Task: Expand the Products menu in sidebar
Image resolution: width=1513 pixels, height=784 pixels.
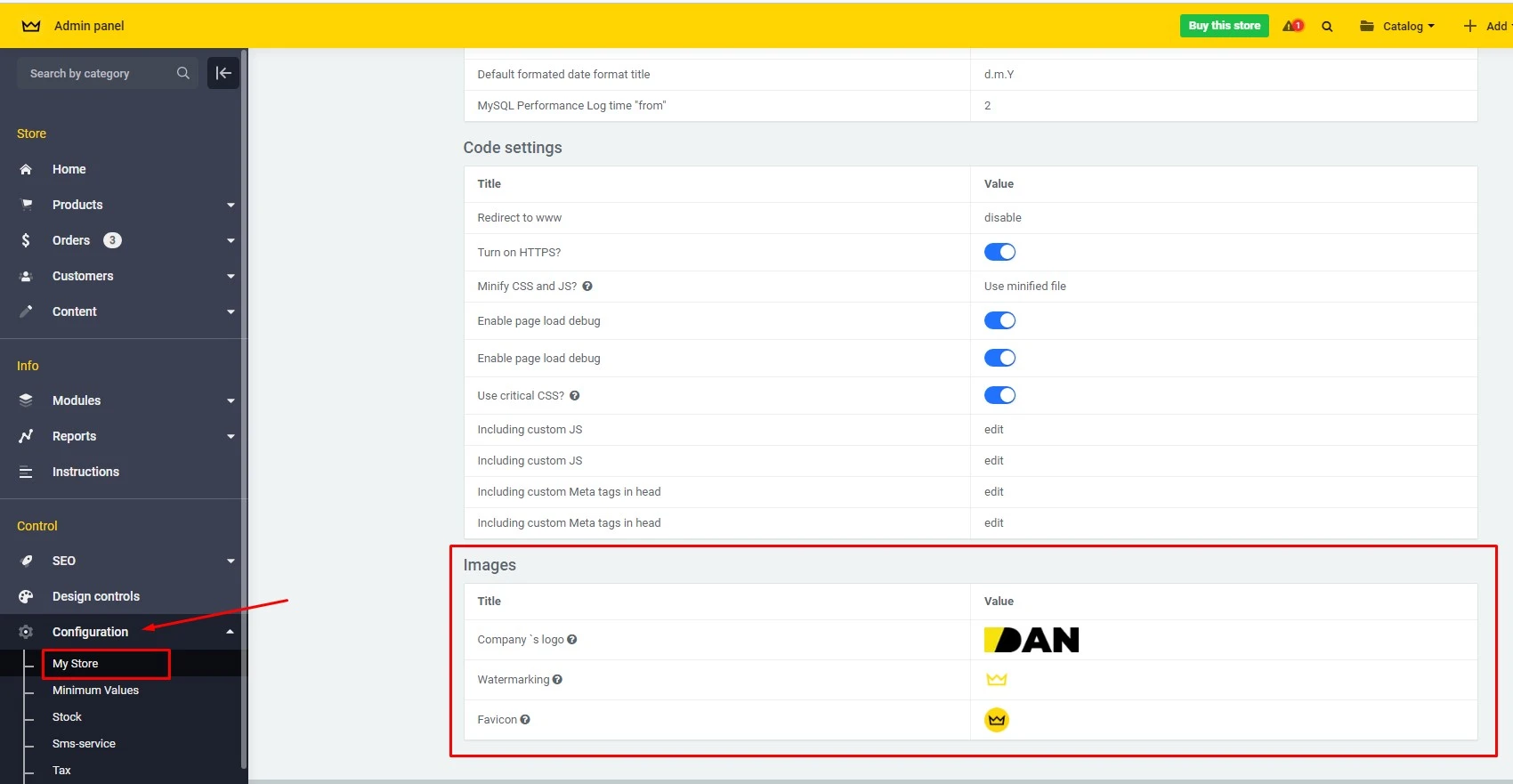Action: point(77,205)
